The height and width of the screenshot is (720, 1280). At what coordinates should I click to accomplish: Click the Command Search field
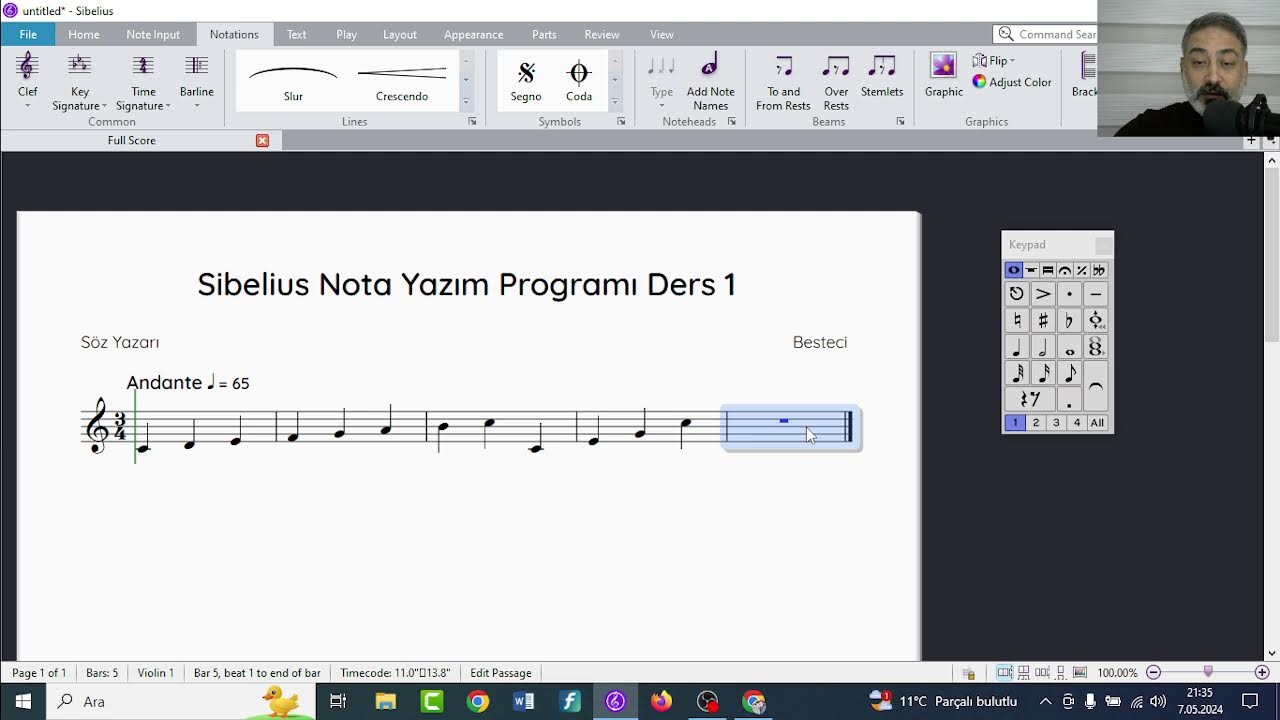click(1047, 34)
